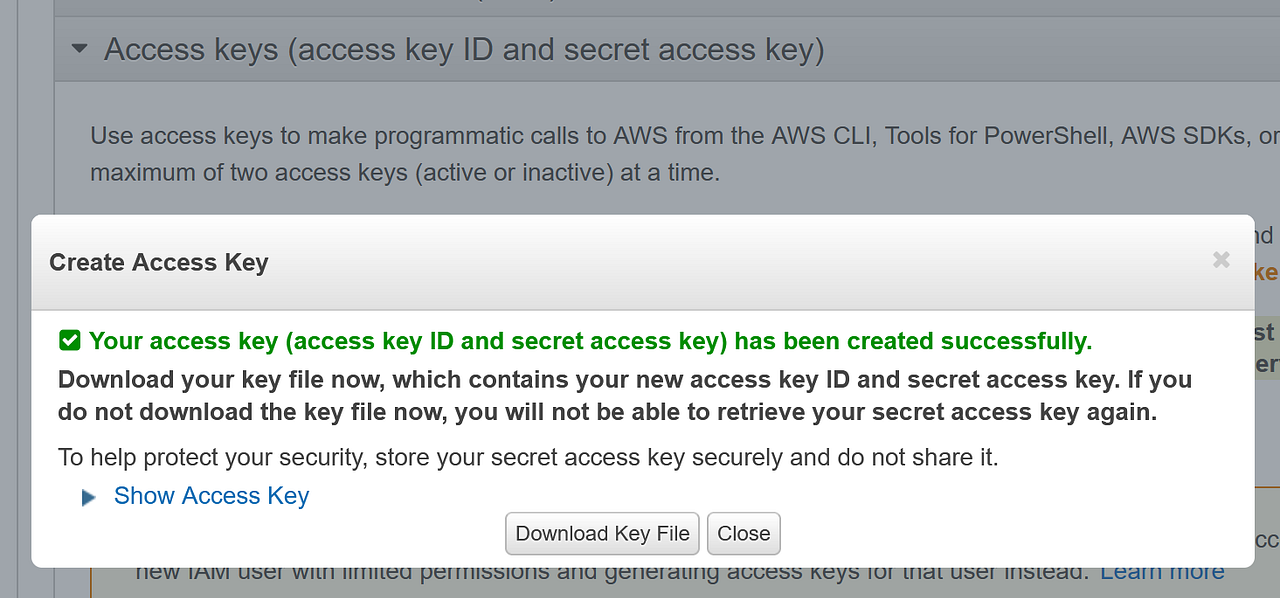Click the Create Access Key dialog title
This screenshot has width=1280, height=598.
point(159,262)
